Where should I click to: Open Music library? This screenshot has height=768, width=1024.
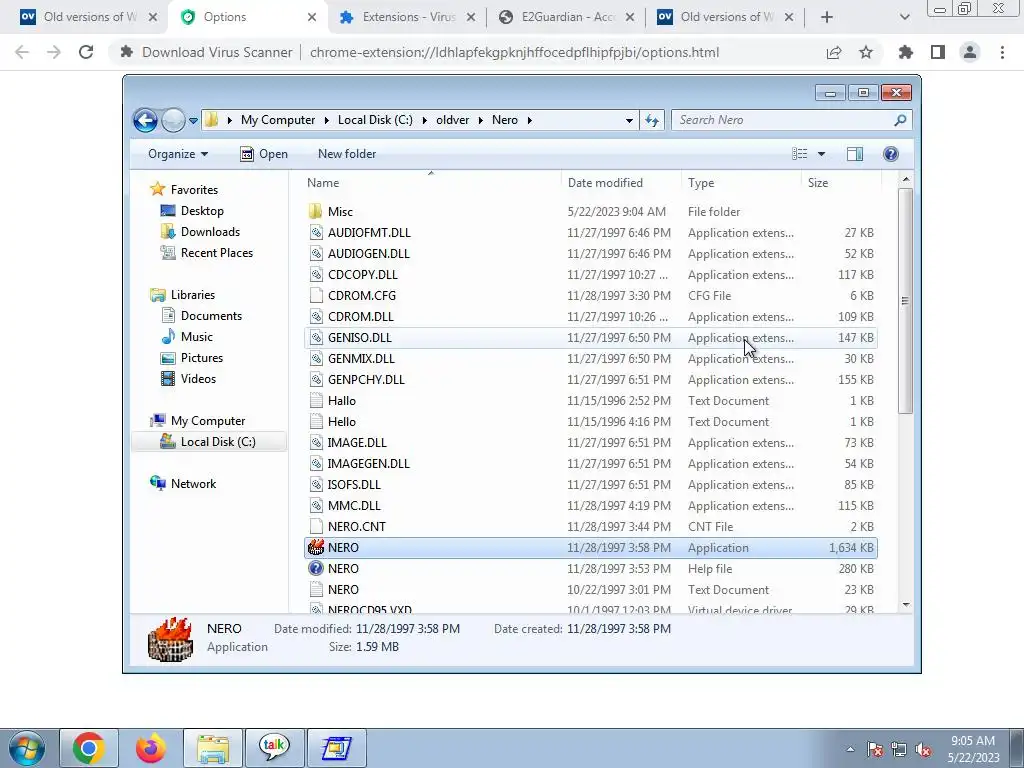click(196, 337)
